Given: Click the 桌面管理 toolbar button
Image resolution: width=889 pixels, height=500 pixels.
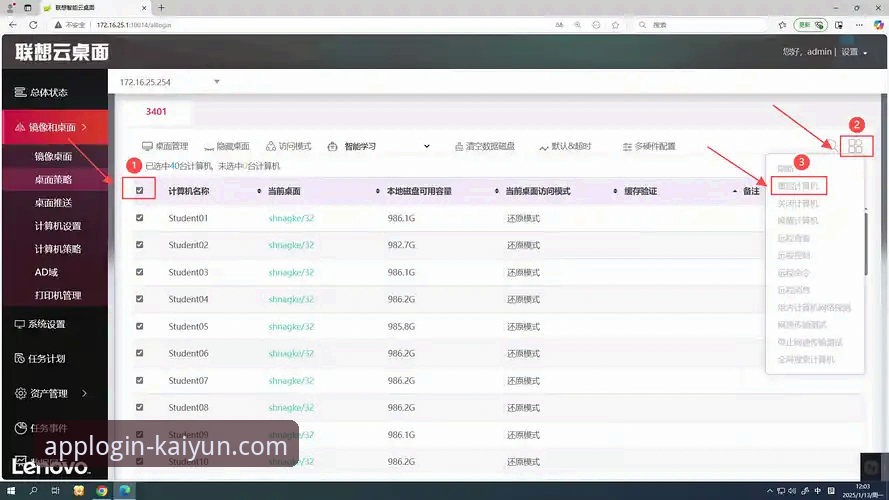Looking at the screenshot, I should click(x=165, y=146).
